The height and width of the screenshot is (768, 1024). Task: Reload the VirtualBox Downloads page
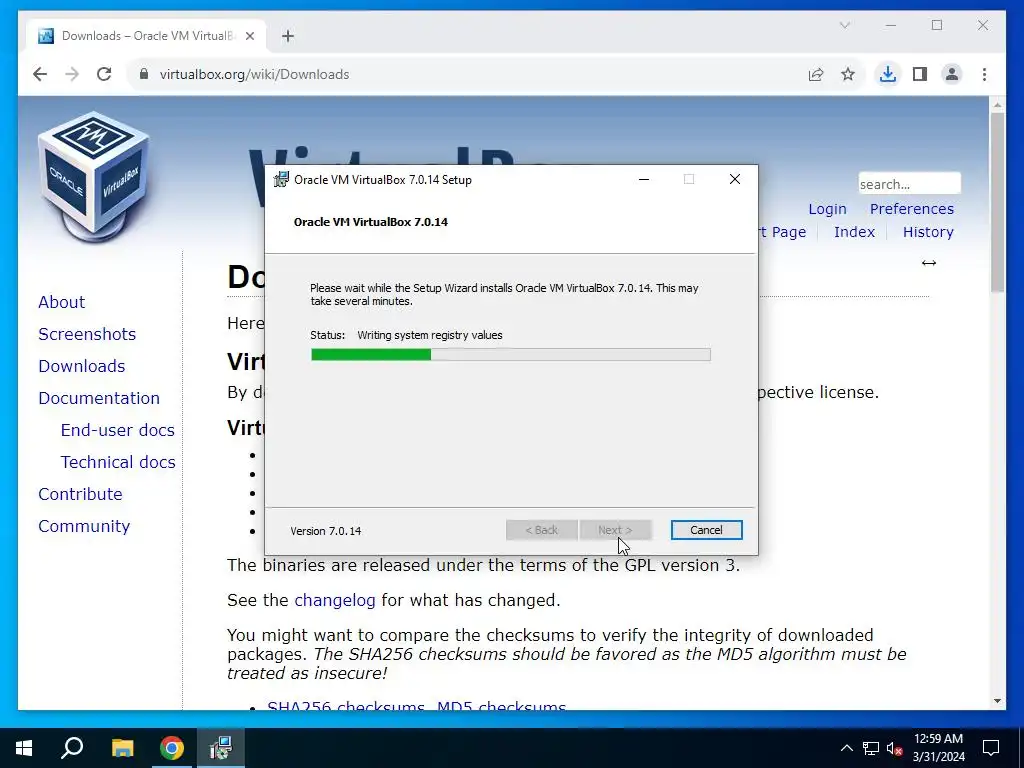coord(104,74)
